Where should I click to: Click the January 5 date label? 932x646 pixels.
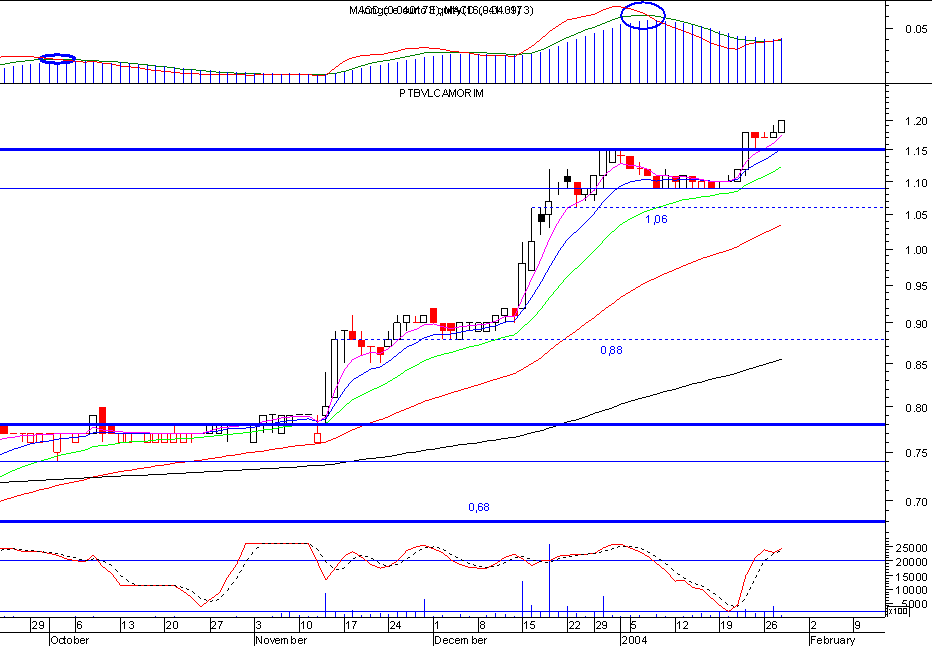634,625
